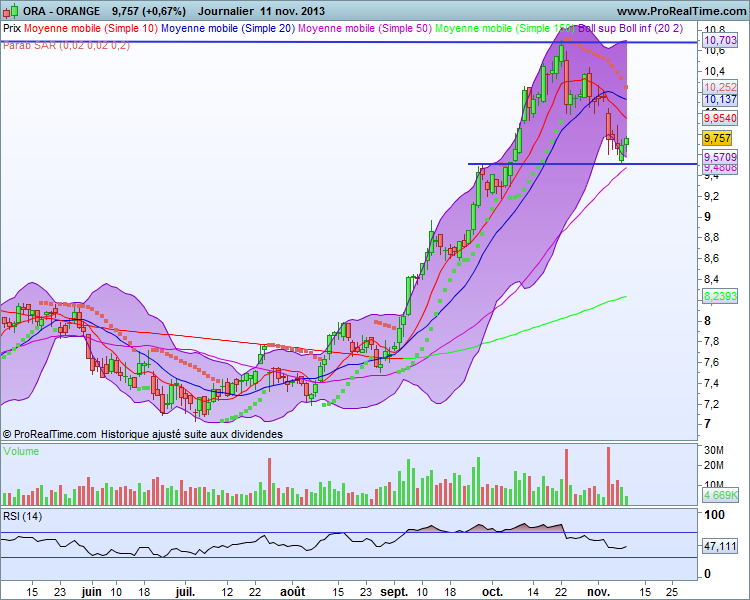750x600 pixels.
Task: Click the green 8,2393 moving average tag
Action: point(720,296)
